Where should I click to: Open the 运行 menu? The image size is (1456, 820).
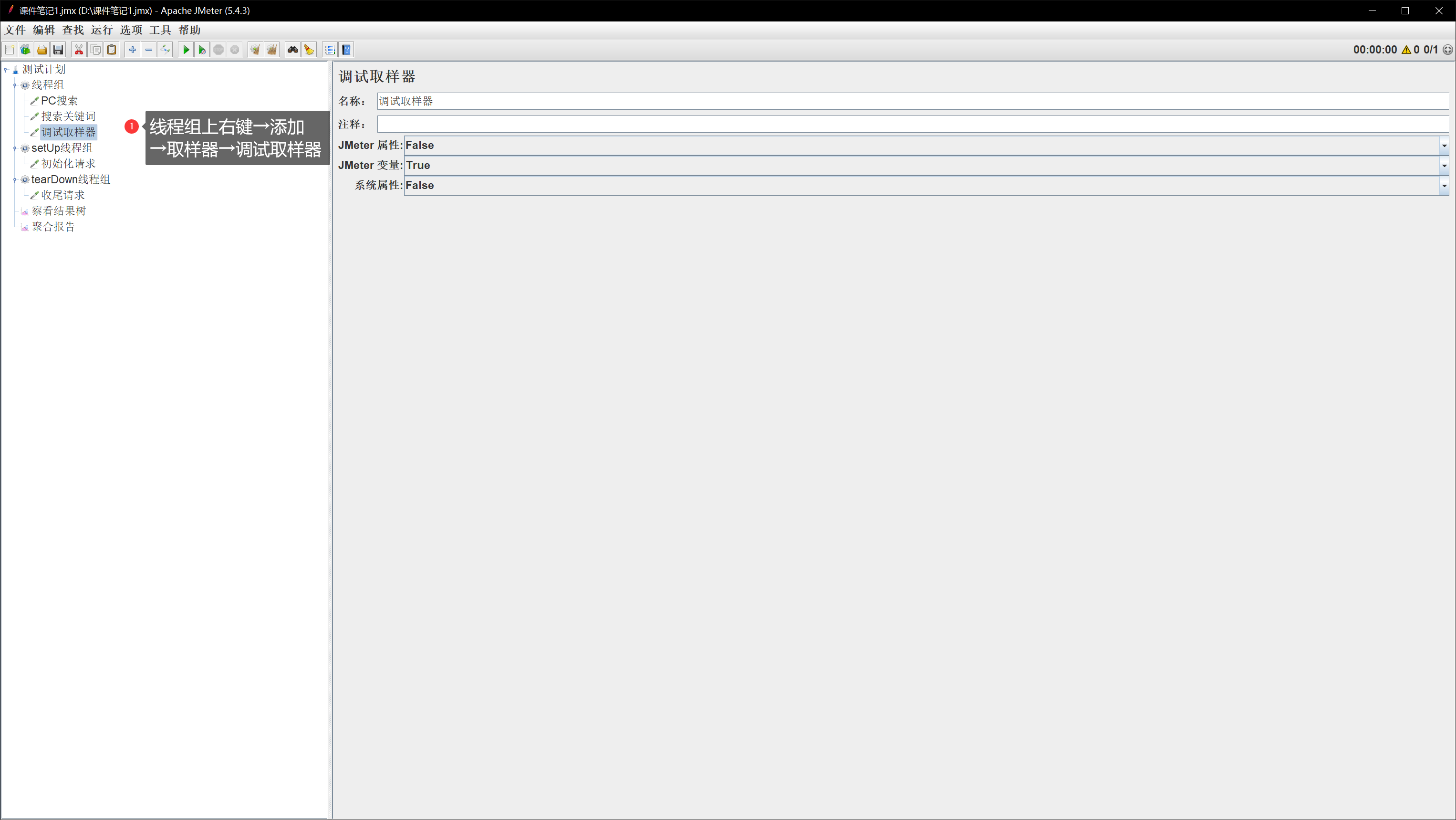pyautogui.click(x=102, y=30)
